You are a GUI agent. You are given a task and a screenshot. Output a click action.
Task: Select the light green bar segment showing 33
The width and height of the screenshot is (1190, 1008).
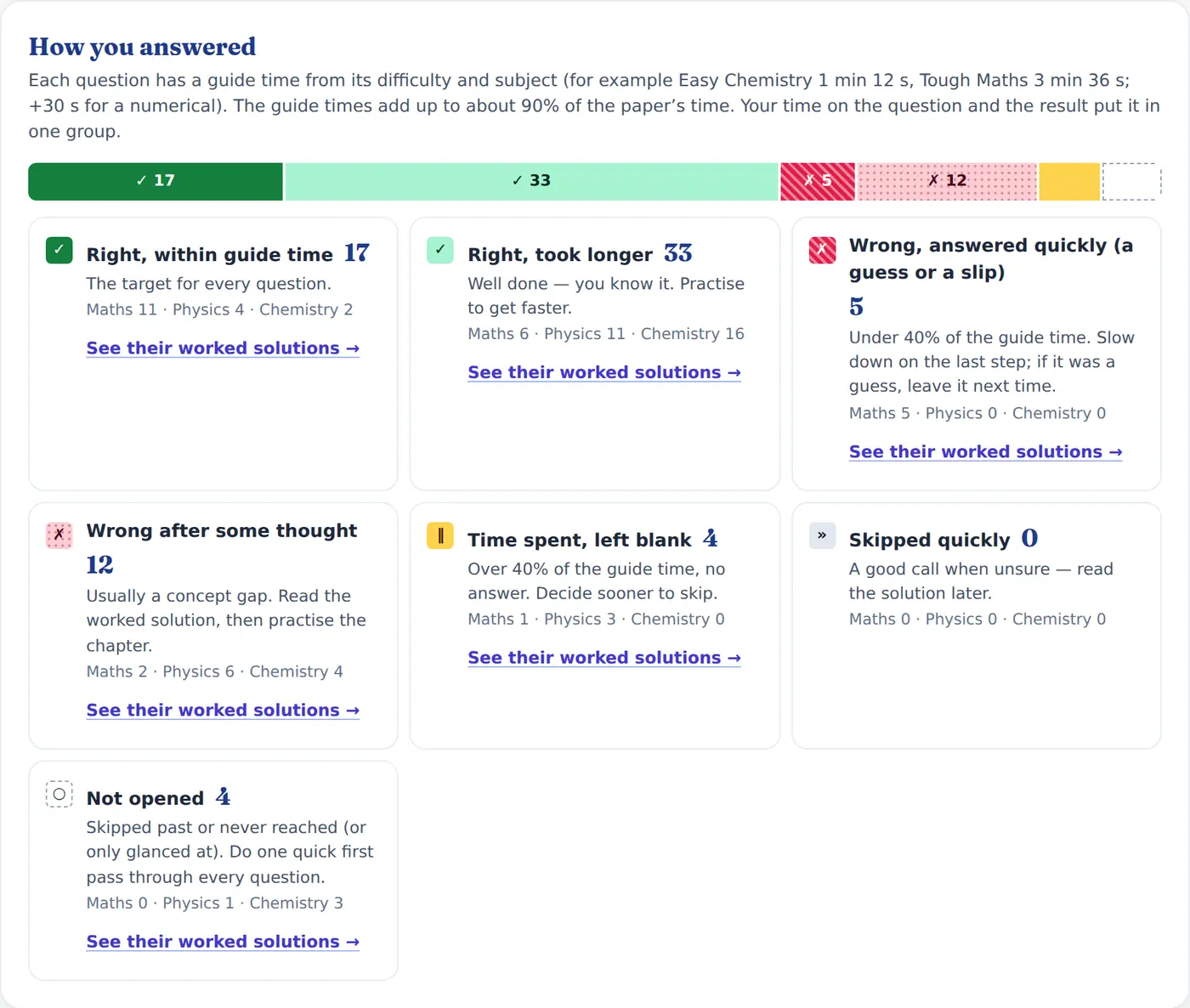coord(532,181)
